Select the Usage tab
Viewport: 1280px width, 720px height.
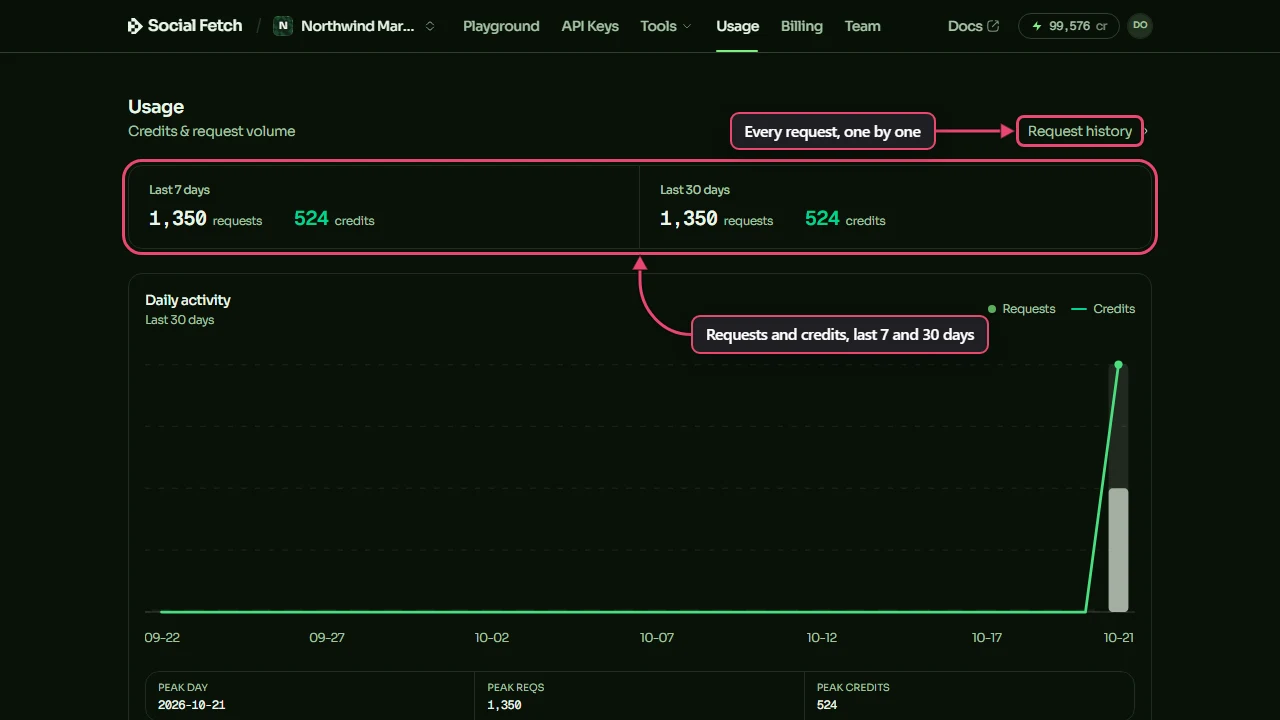(738, 26)
